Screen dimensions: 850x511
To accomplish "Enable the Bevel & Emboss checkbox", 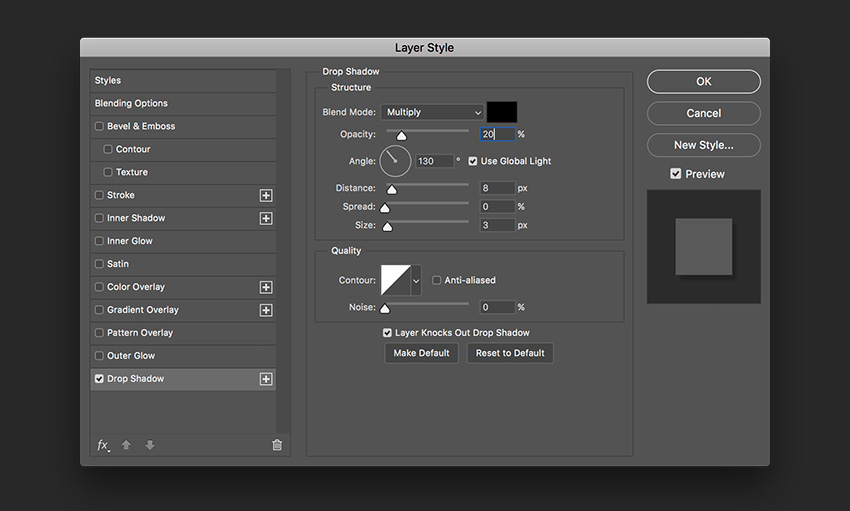I will click(99, 127).
